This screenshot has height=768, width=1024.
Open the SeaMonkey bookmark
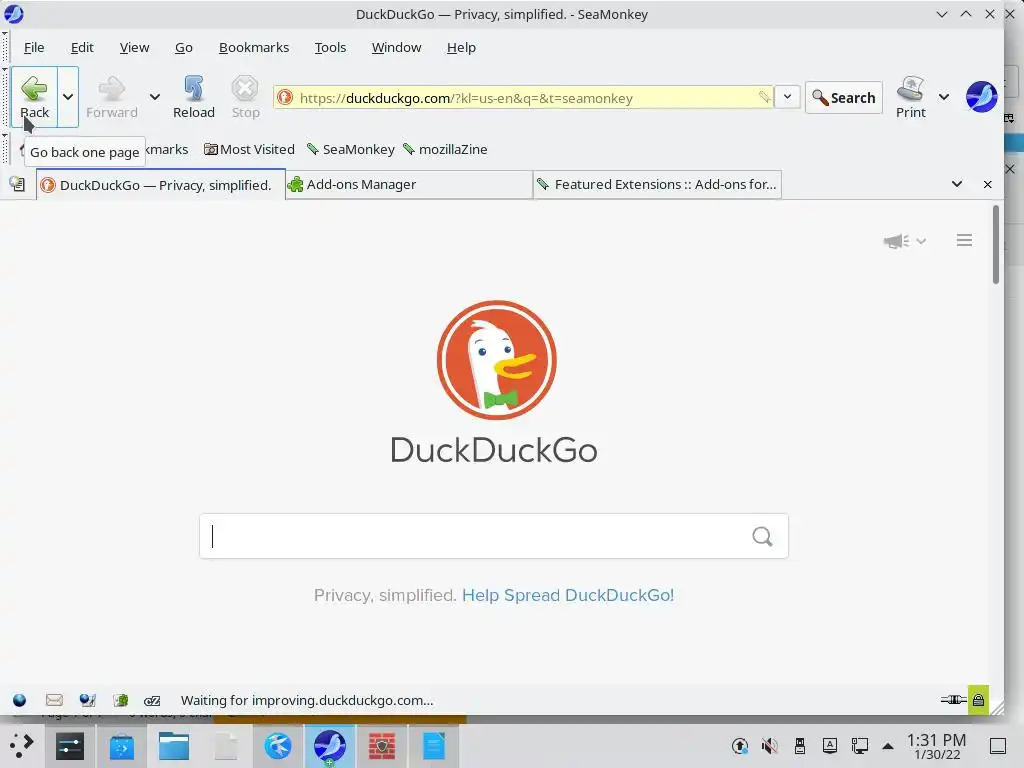click(x=351, y=150)
